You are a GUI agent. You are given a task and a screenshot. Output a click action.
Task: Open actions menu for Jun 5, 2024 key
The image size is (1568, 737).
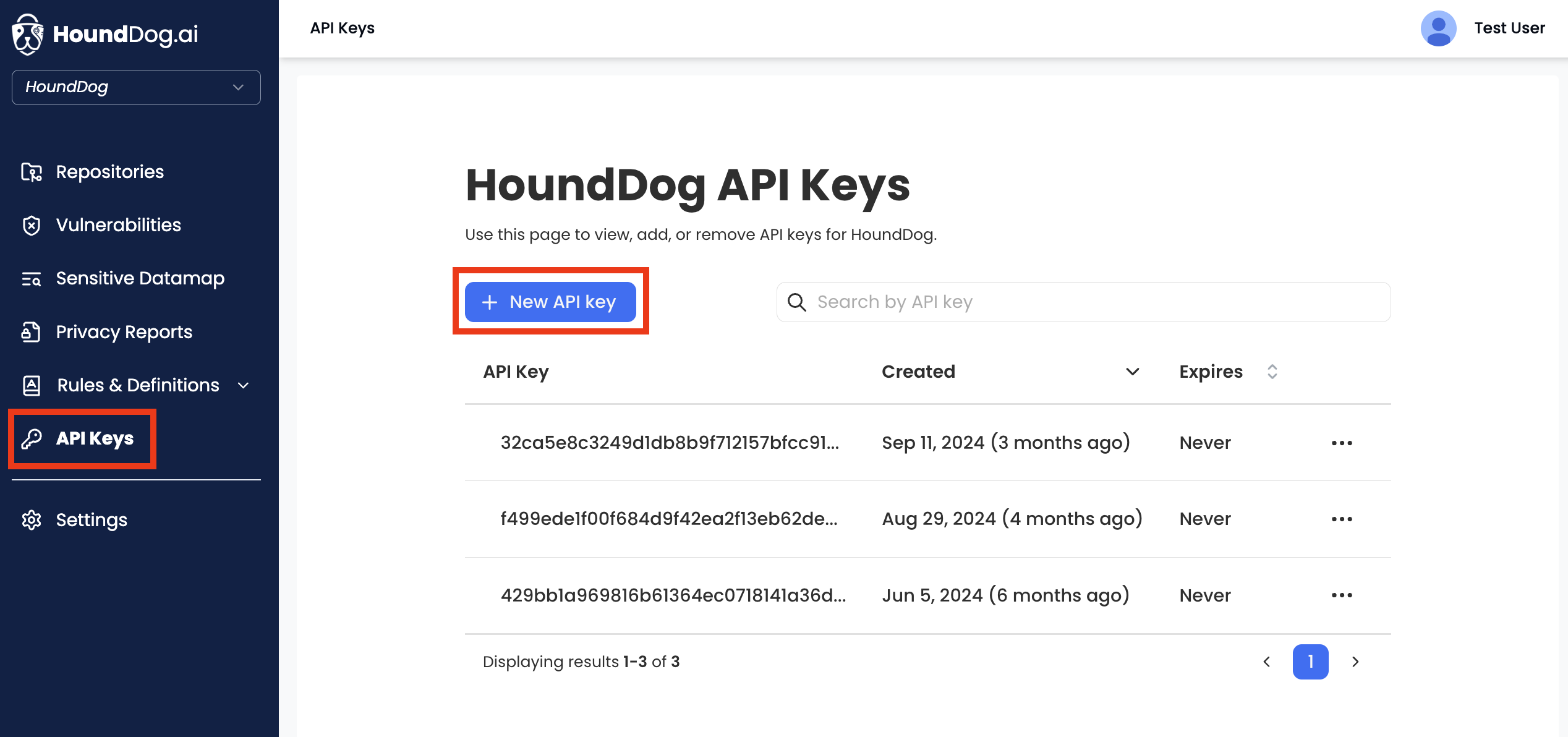1342,595
